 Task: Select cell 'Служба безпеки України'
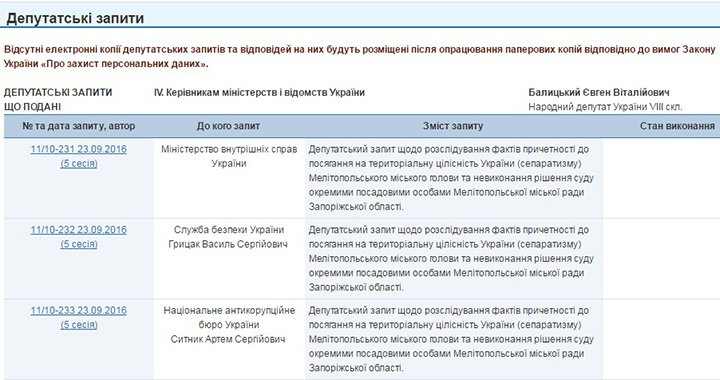point(229,230)
